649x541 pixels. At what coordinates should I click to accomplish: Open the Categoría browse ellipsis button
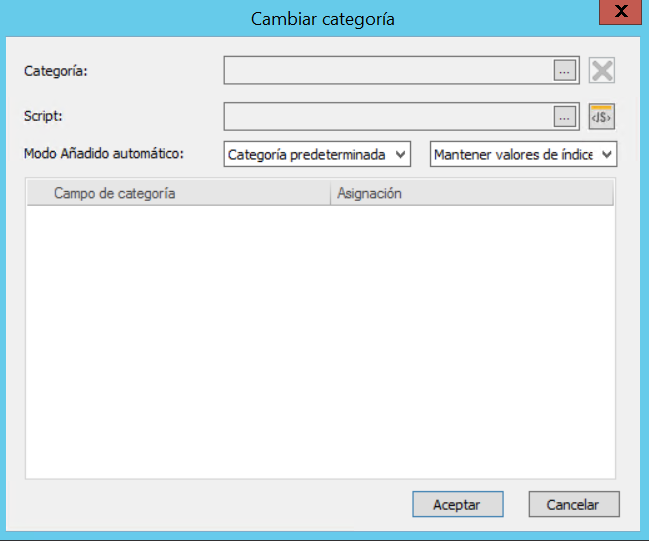[564, 70]
